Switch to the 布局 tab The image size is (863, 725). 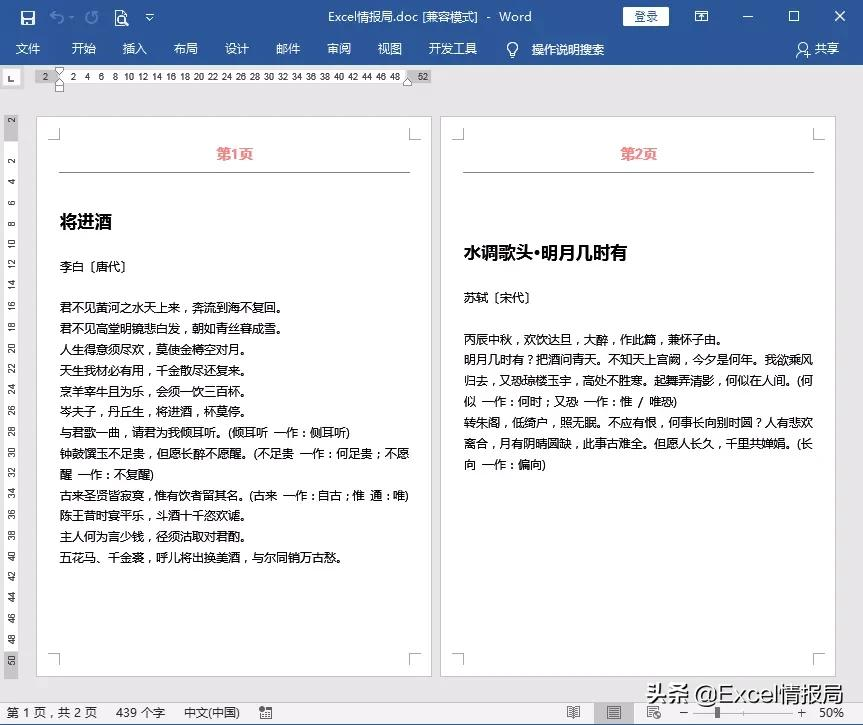click(x=185, y=48)
